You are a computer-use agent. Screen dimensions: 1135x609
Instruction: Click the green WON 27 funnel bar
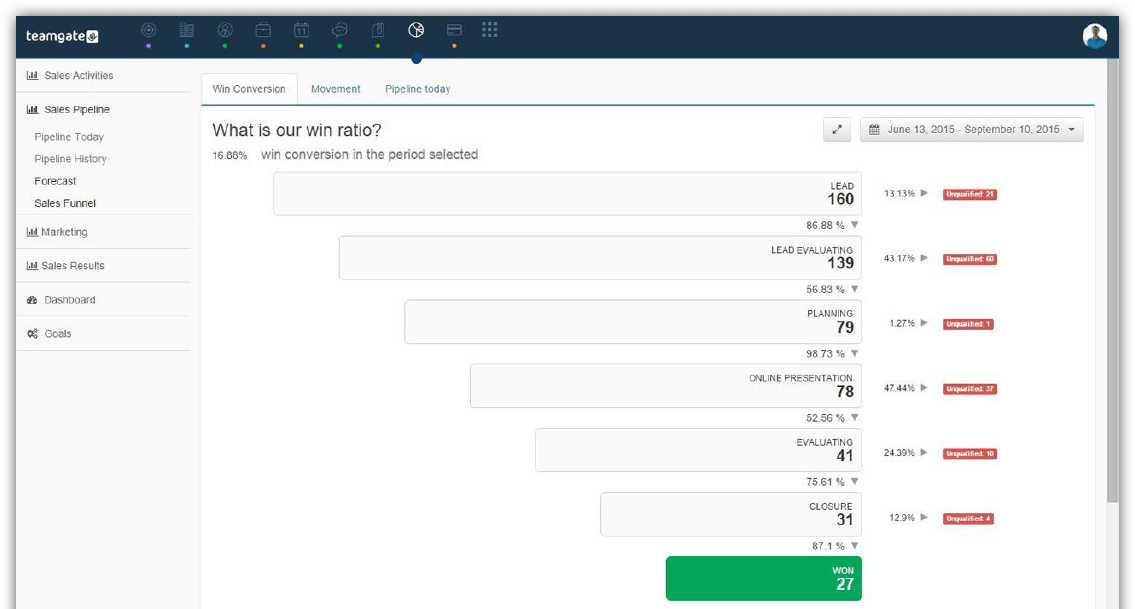pos(764,579)
